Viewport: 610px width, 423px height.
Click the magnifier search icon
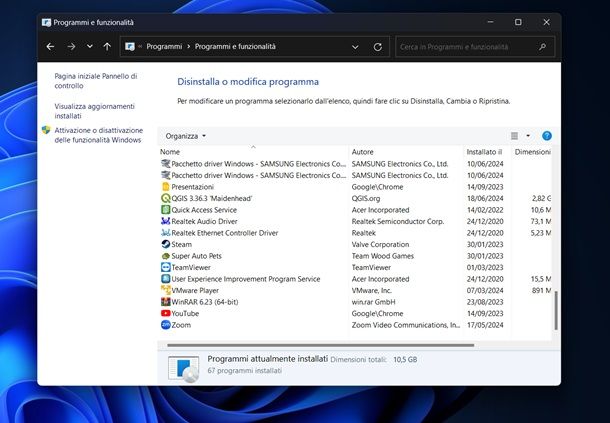(x=542, y=47)
